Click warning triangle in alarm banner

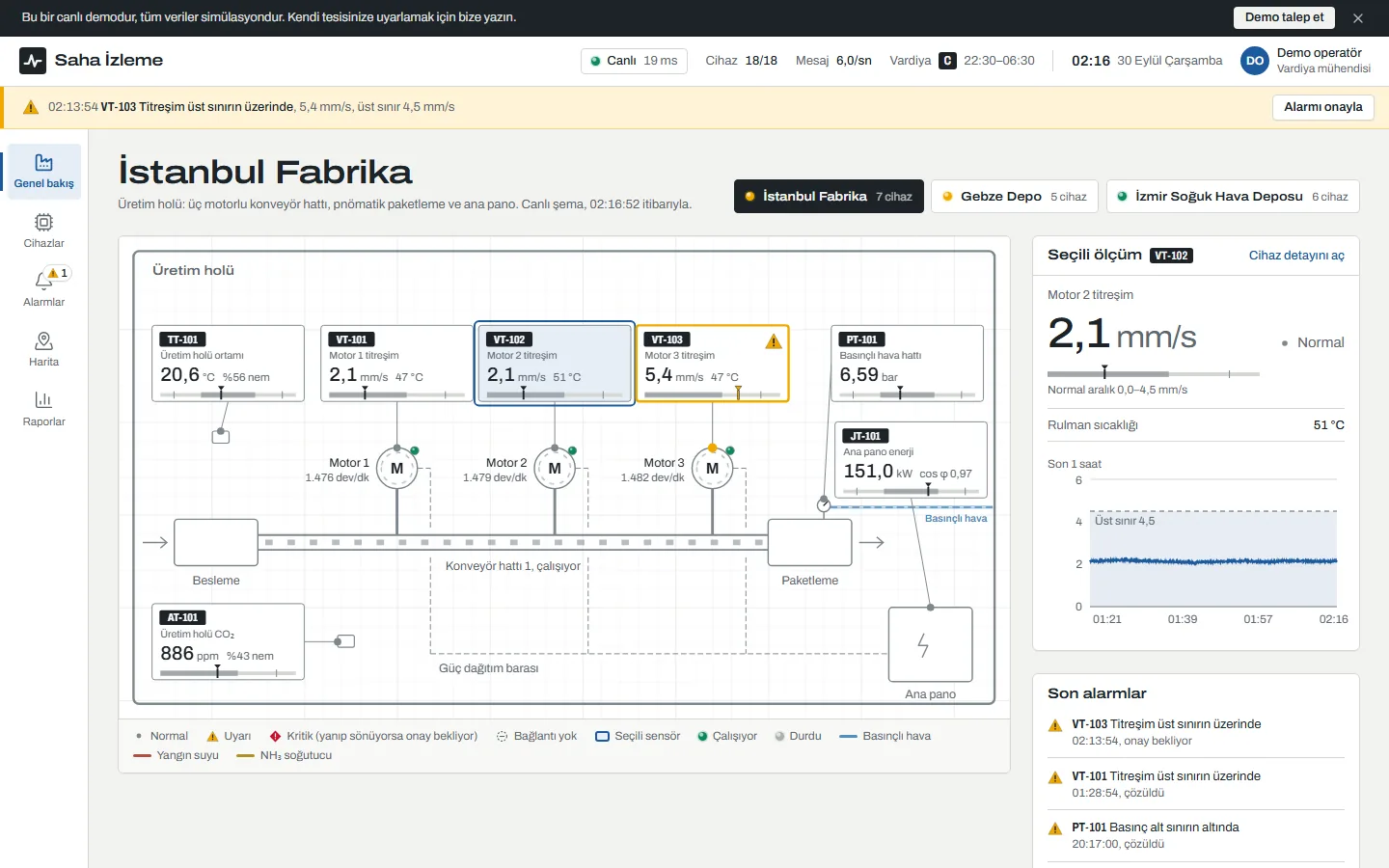click(x=31, y=107)
